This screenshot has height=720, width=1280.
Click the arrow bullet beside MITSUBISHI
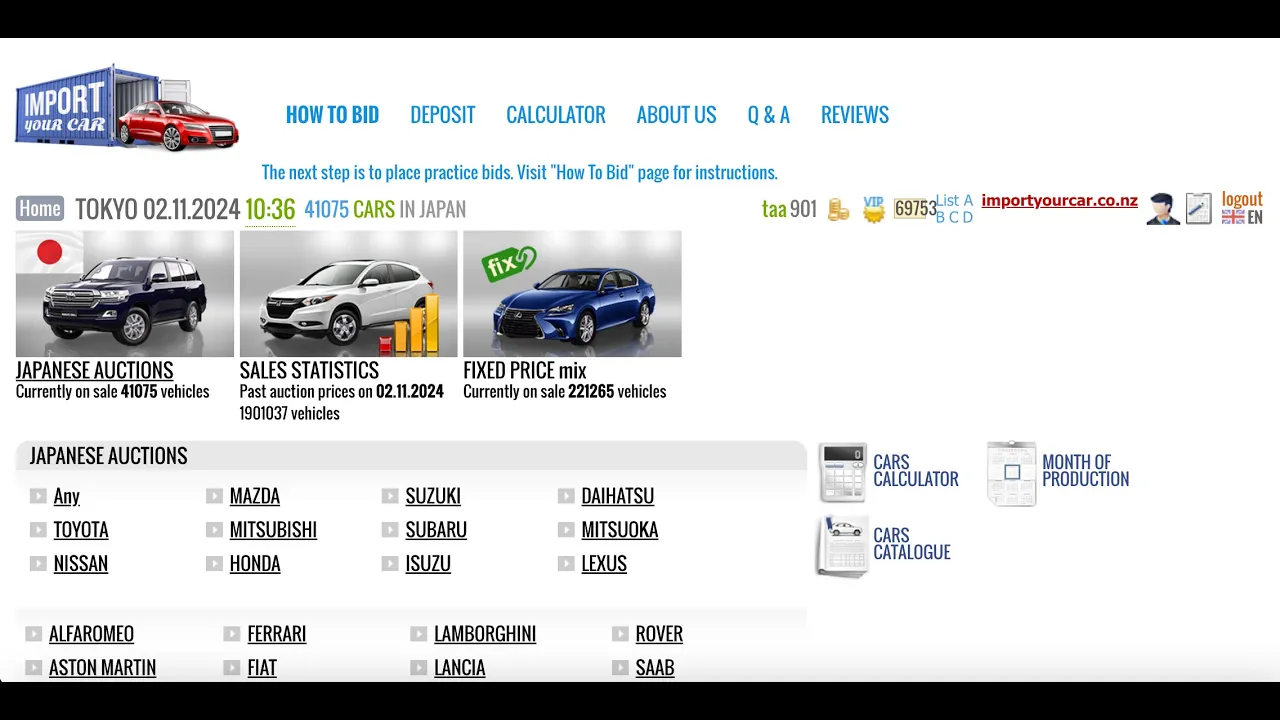click(x=214, y=530)
